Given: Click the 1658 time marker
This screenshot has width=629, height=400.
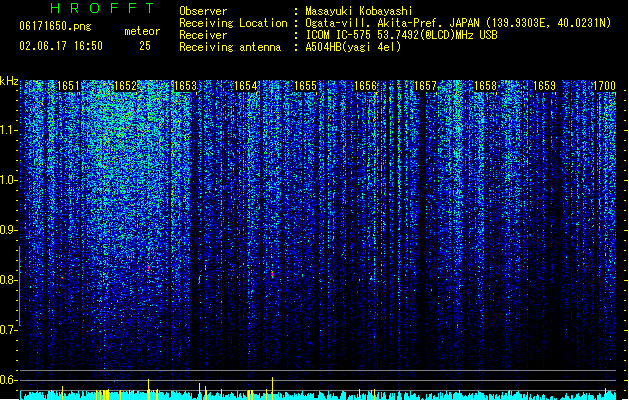Looking at the screenshot, I should click(485, 86).
